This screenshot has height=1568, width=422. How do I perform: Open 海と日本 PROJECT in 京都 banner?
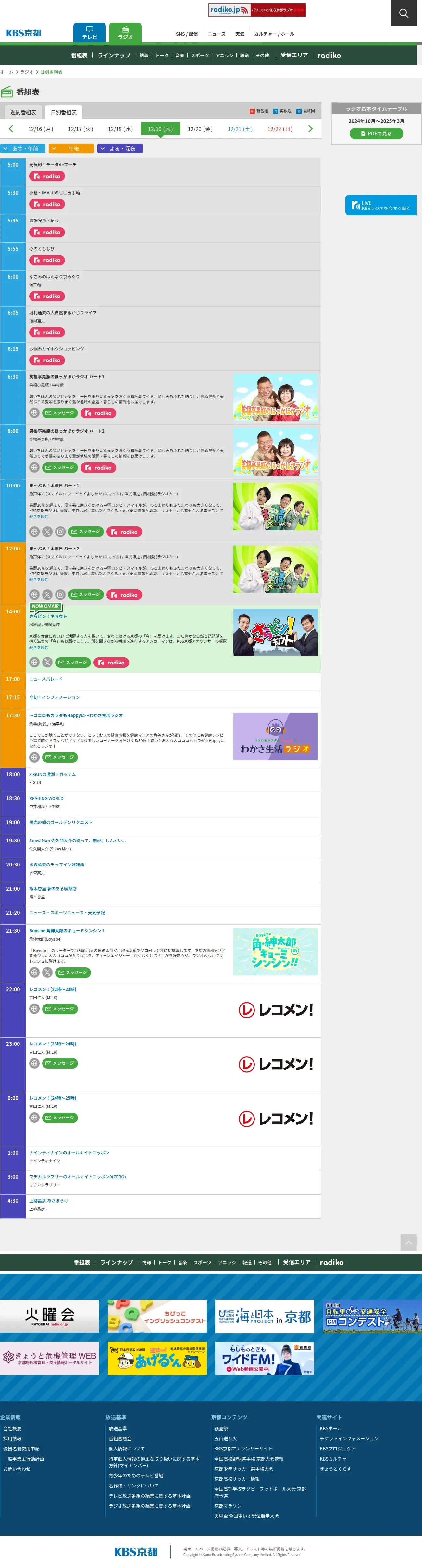(x=265, y=1316)
